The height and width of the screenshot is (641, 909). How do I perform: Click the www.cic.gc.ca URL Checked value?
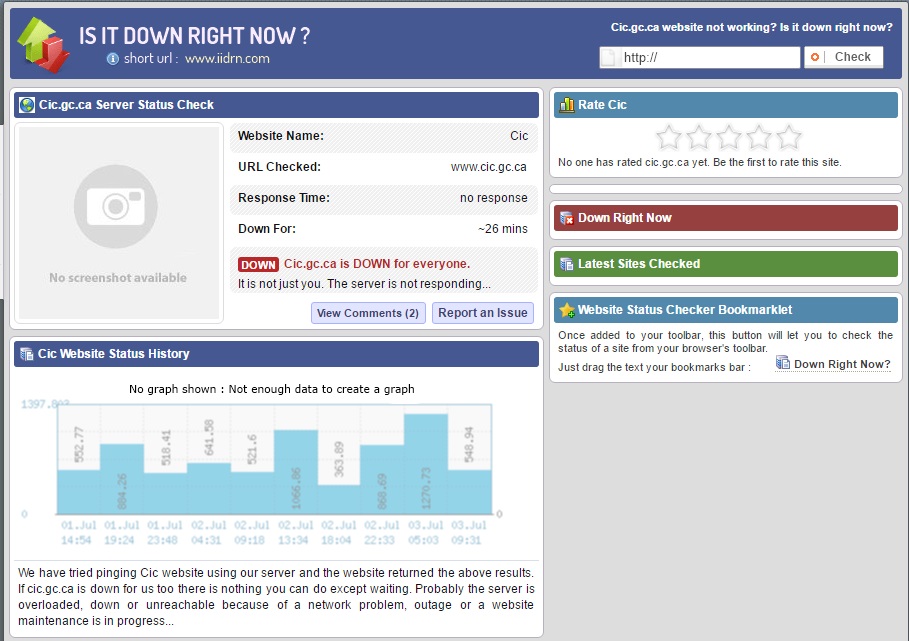tap(489, 167)
